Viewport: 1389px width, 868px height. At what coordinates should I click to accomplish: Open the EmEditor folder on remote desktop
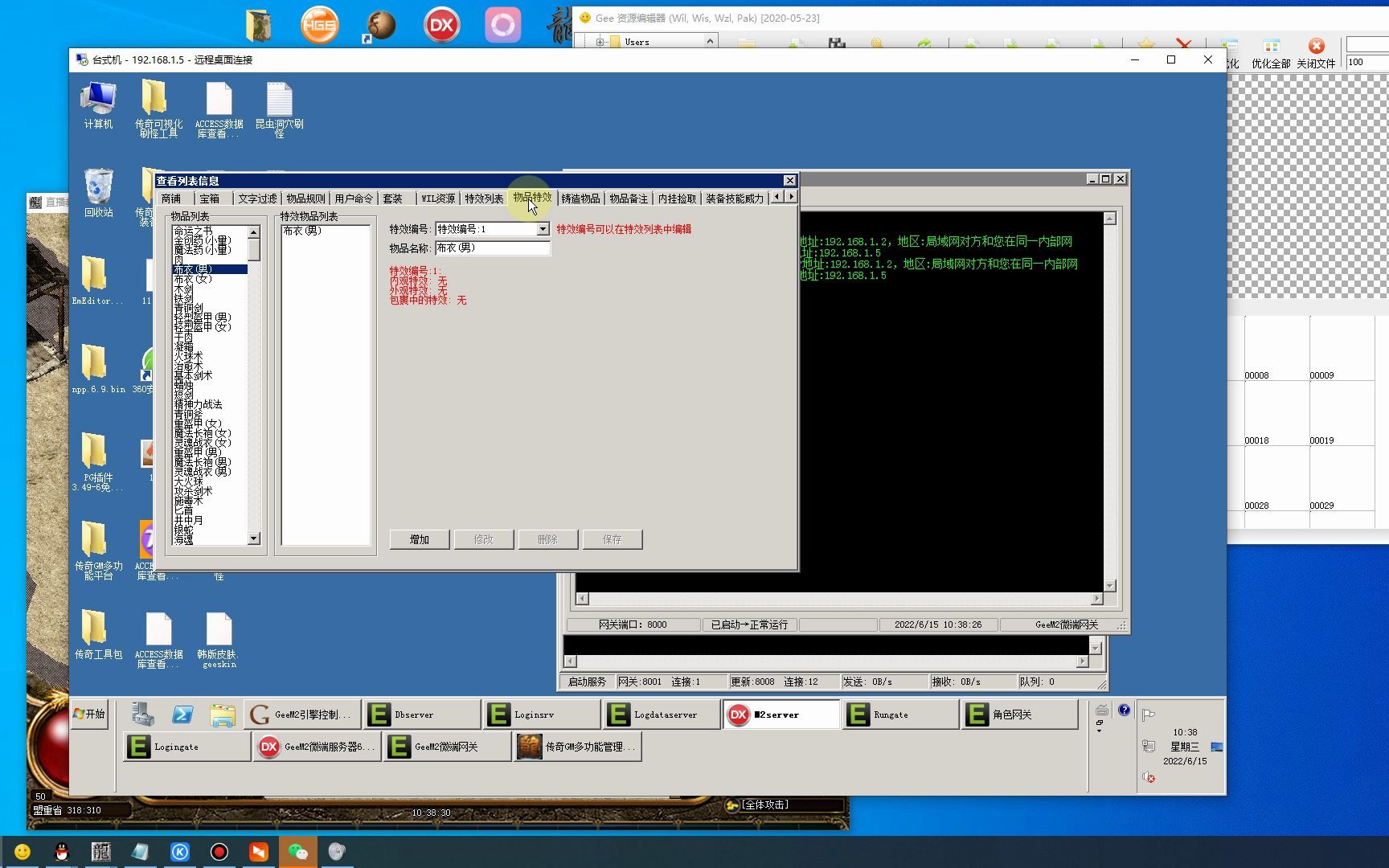[97, 280]
